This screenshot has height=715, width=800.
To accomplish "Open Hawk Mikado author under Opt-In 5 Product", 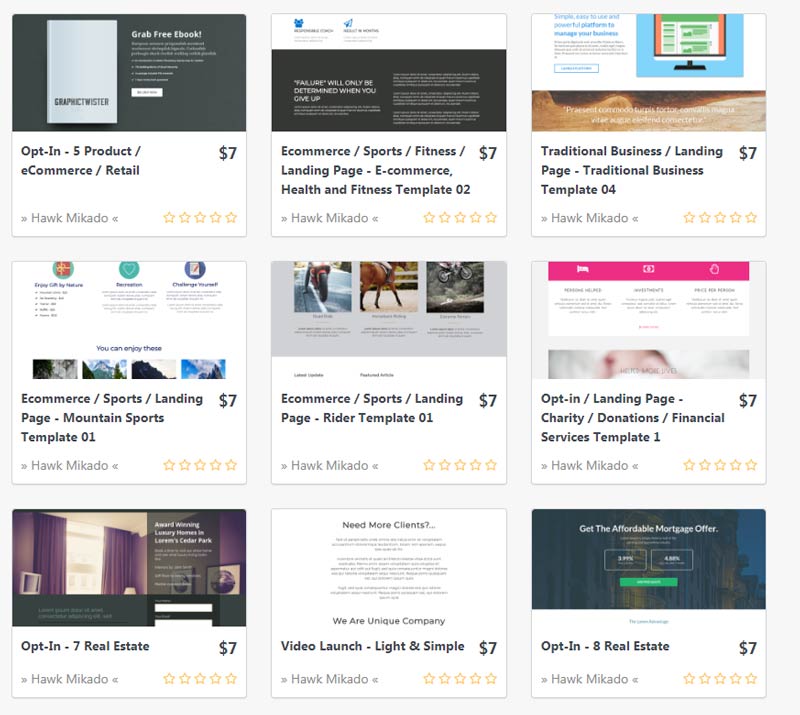I will point(69,218).
